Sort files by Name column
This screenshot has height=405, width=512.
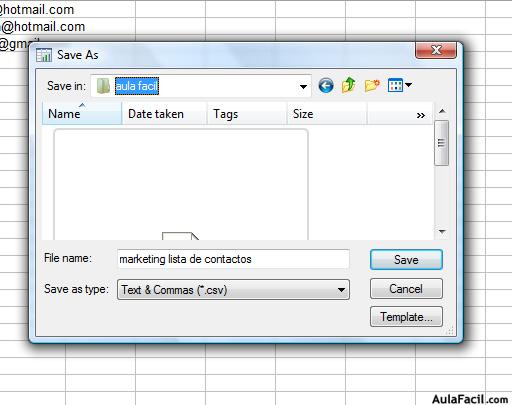coord(82,114)
